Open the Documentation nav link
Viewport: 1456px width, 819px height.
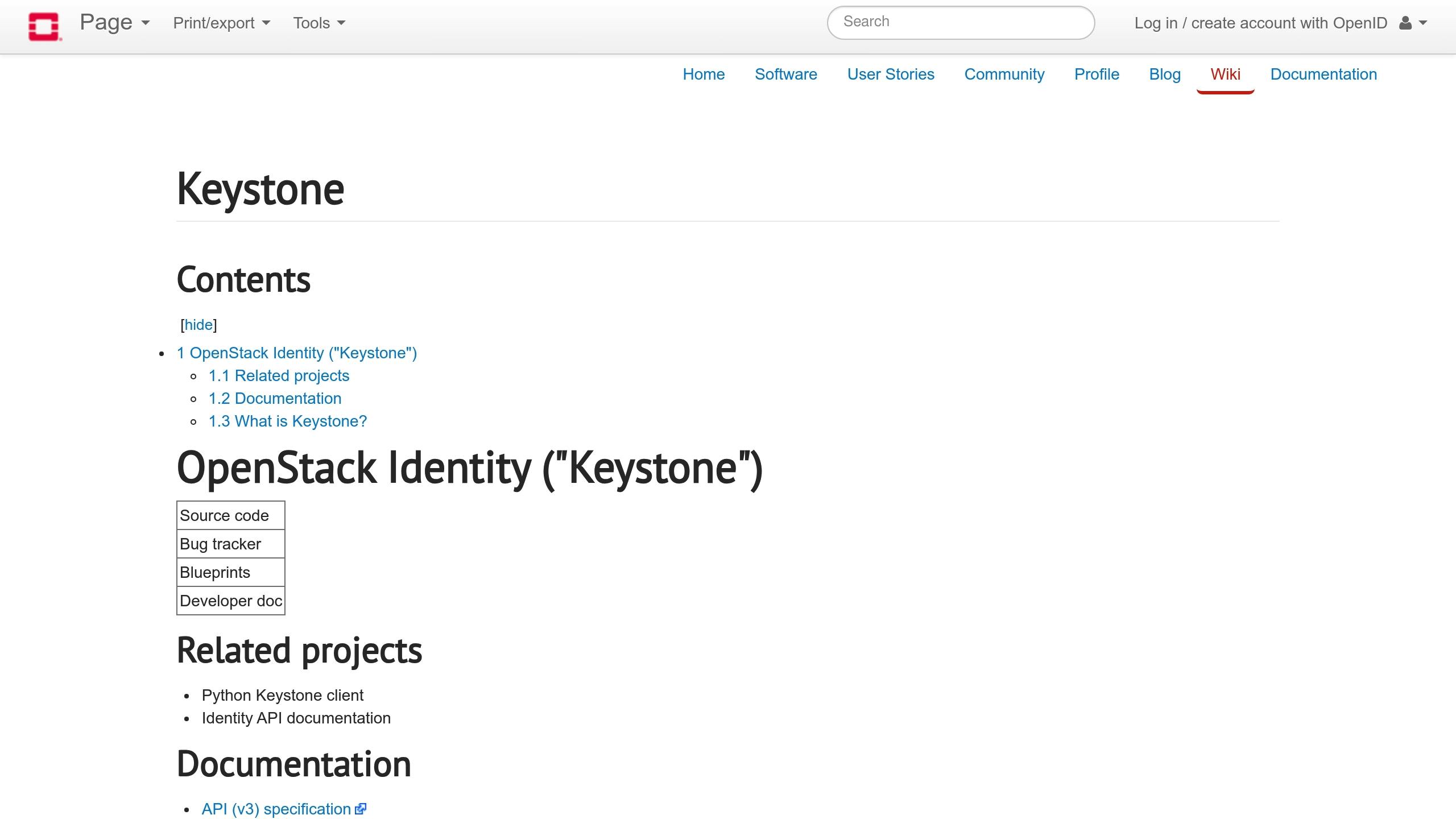click(1323, 75)
